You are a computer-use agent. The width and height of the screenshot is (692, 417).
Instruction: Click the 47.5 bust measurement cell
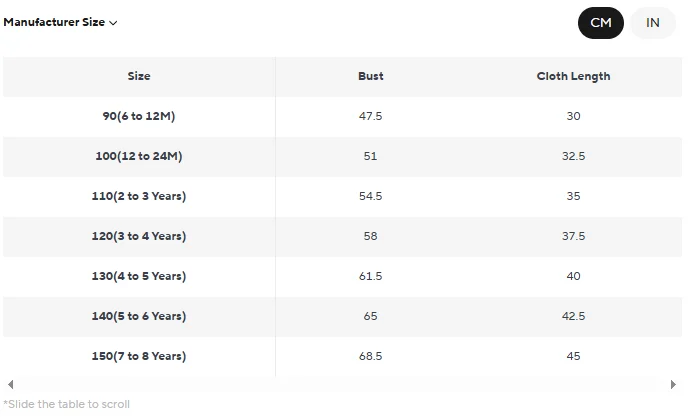pos(371,116)
